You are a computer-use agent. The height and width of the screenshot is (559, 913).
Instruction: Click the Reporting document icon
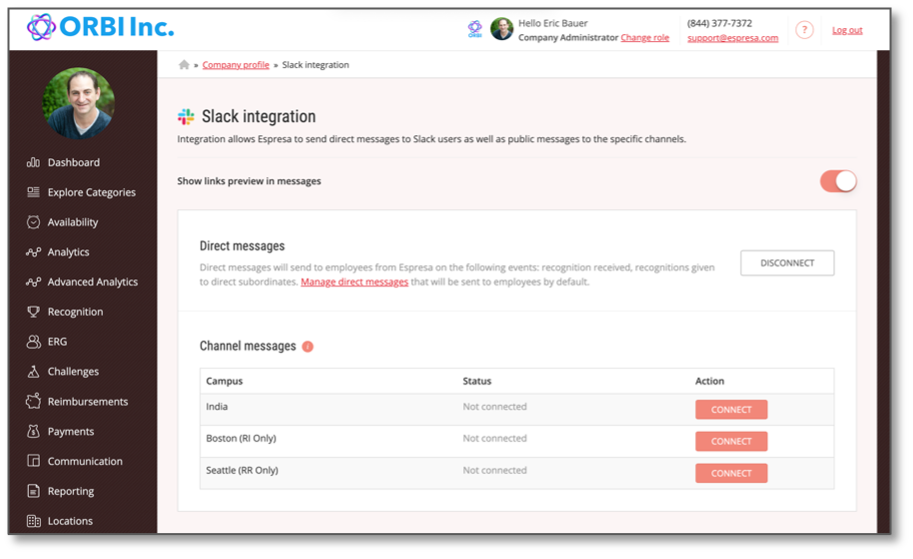[33, 491]
